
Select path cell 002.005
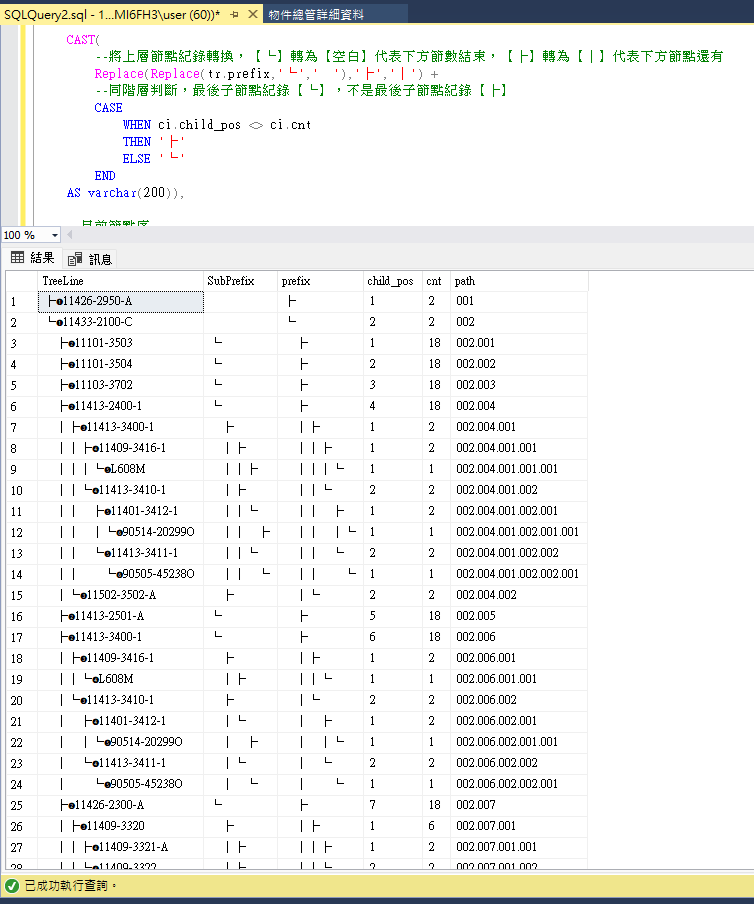coord(519,616)
